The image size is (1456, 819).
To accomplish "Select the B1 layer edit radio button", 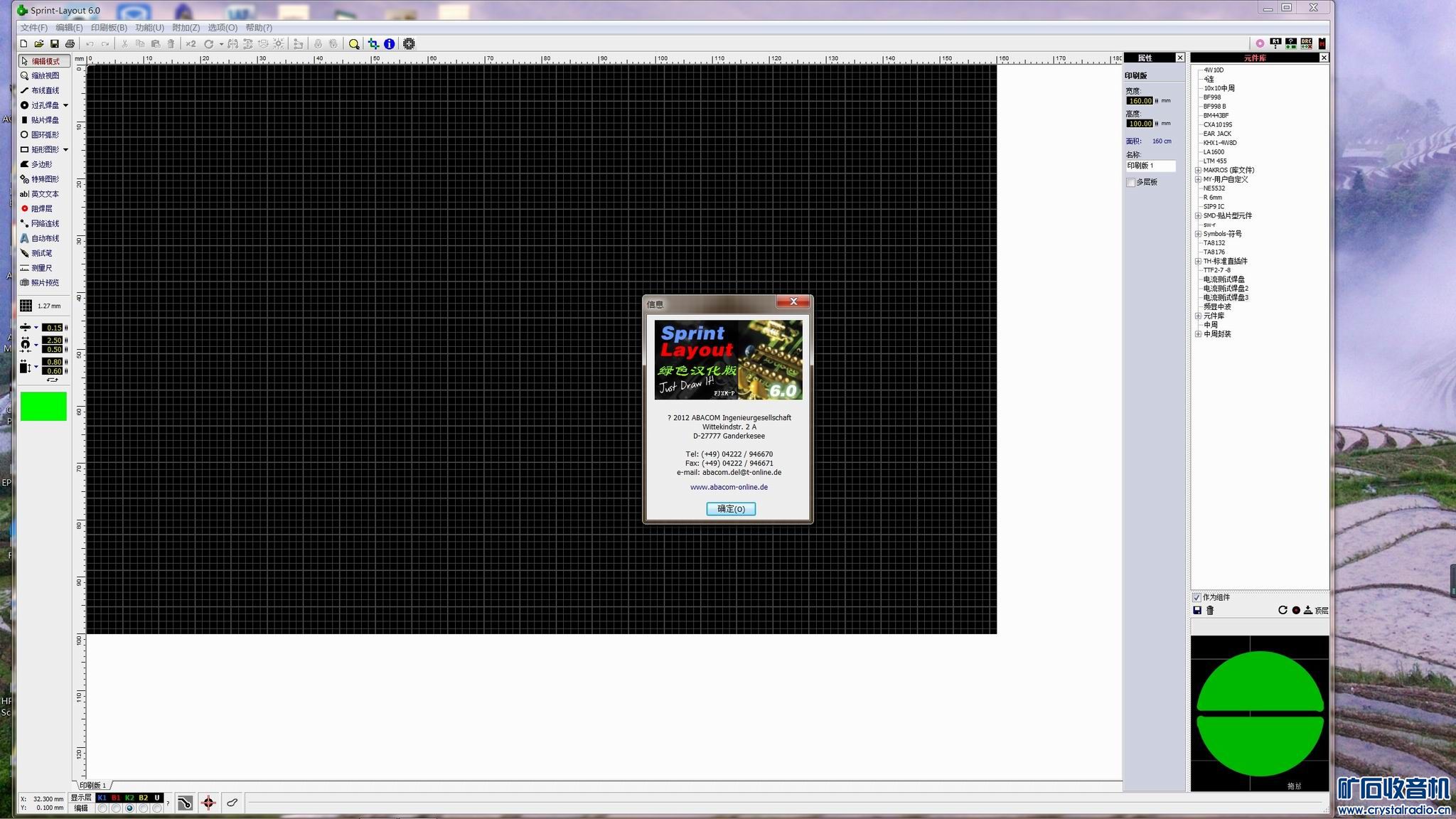I will pos(116,808).
